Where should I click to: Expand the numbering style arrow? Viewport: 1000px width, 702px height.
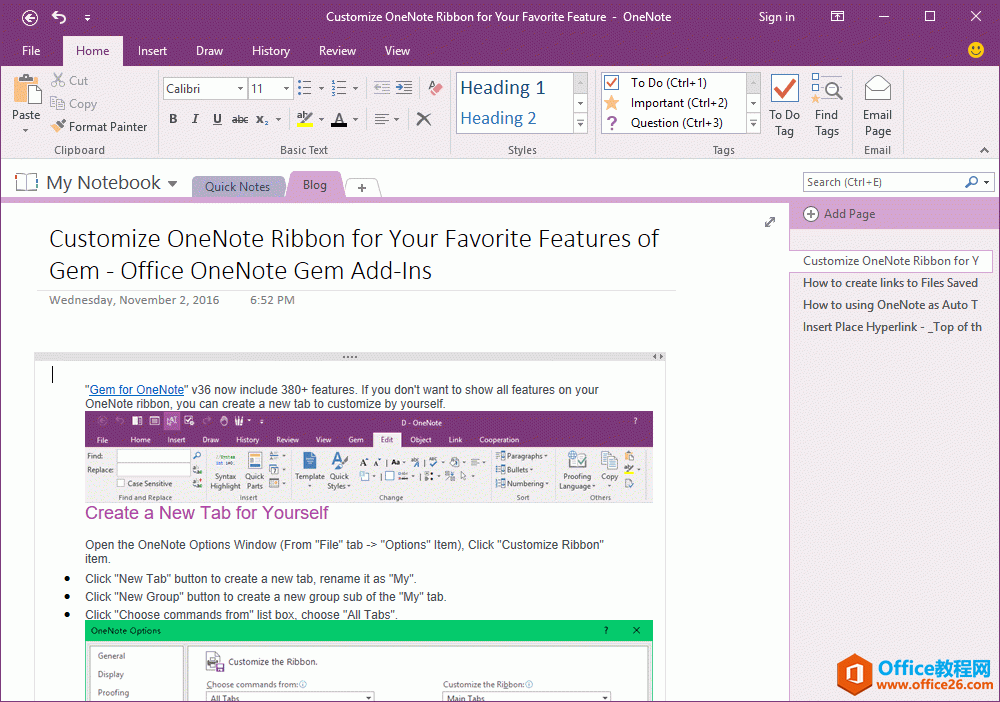click(x=355, y=88)
